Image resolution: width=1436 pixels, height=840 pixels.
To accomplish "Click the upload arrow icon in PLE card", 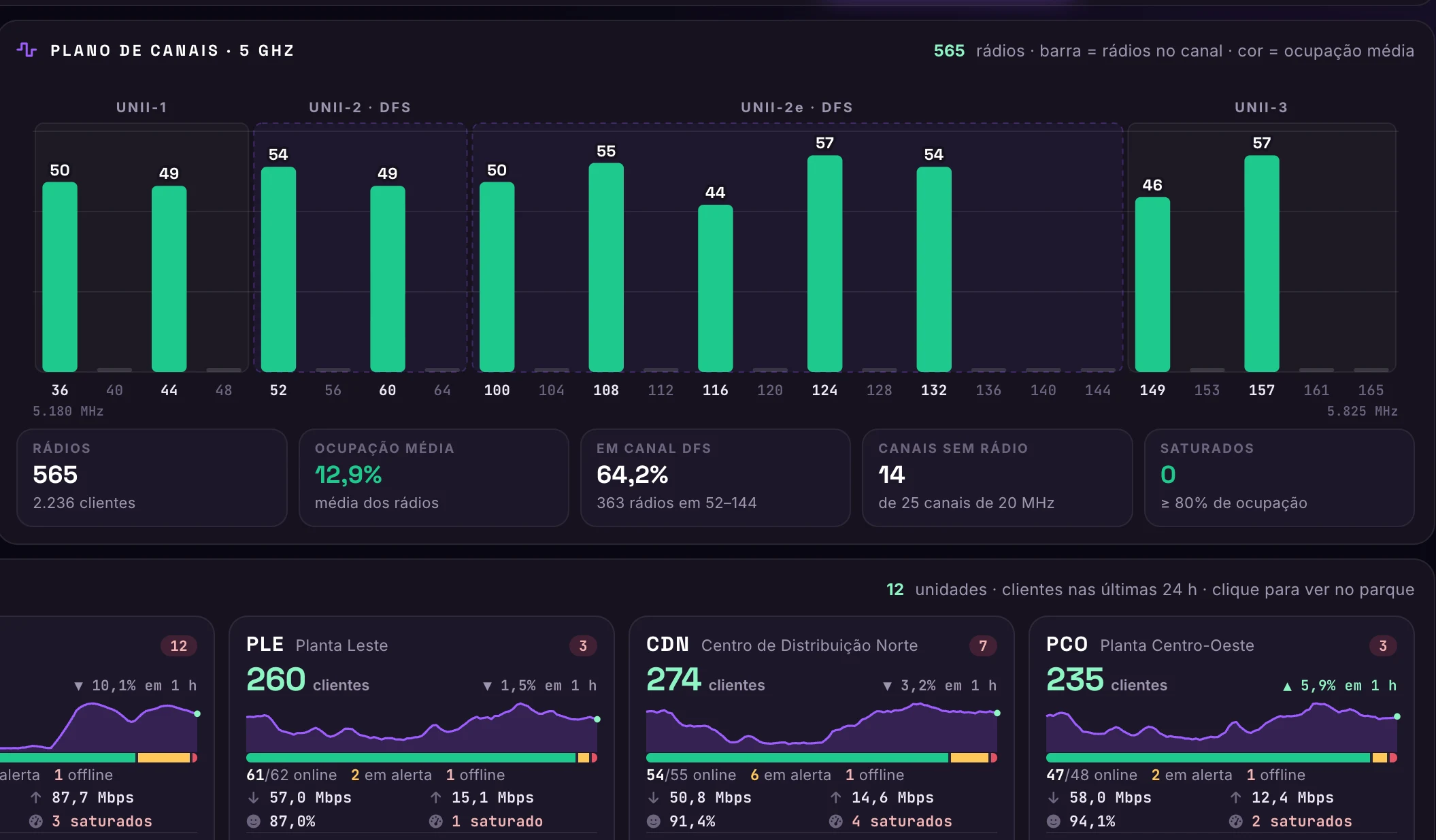I will pos(436,797).
